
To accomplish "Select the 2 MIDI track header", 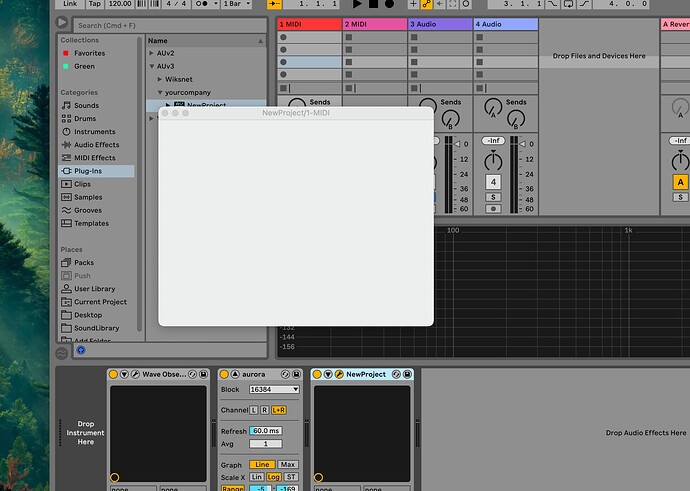I will (374, 24).
